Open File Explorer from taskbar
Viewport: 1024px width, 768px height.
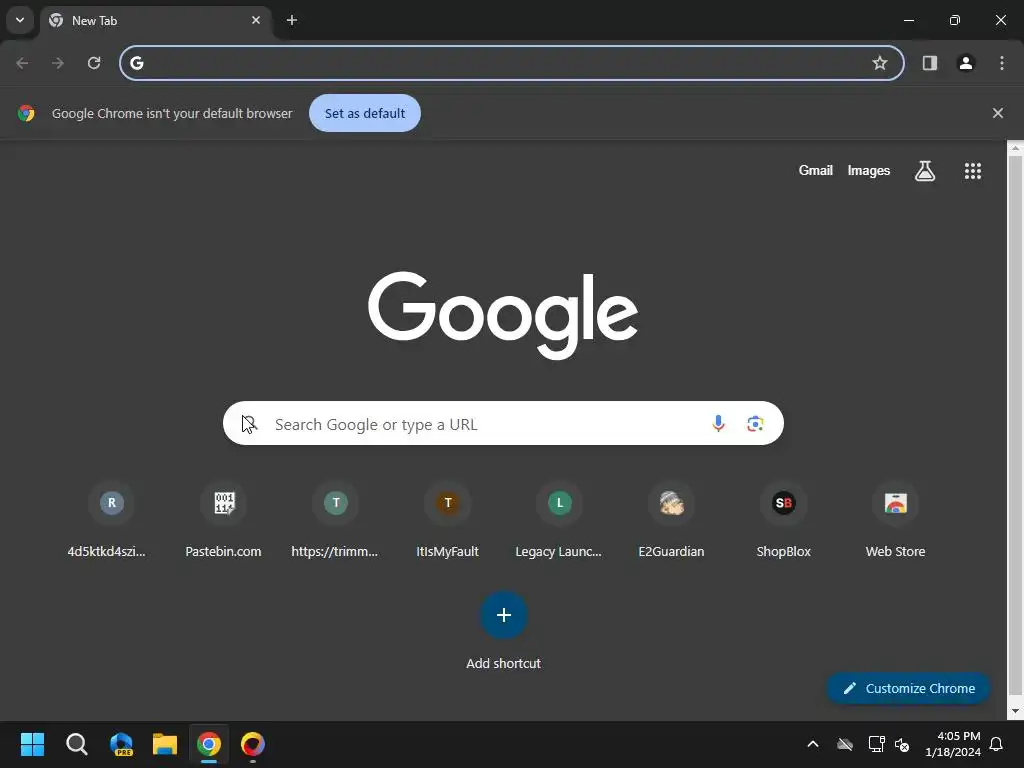coord(165,744)
